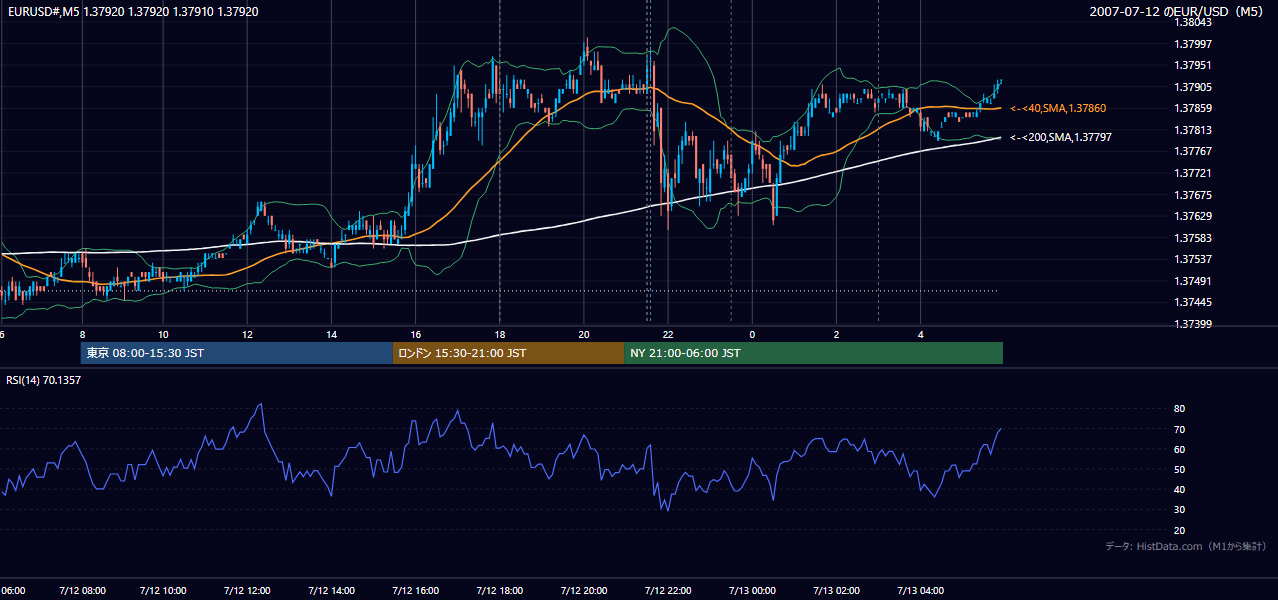Click the 7/12 12:00 time label
The image size is (1278, 600).
point(249,591)
